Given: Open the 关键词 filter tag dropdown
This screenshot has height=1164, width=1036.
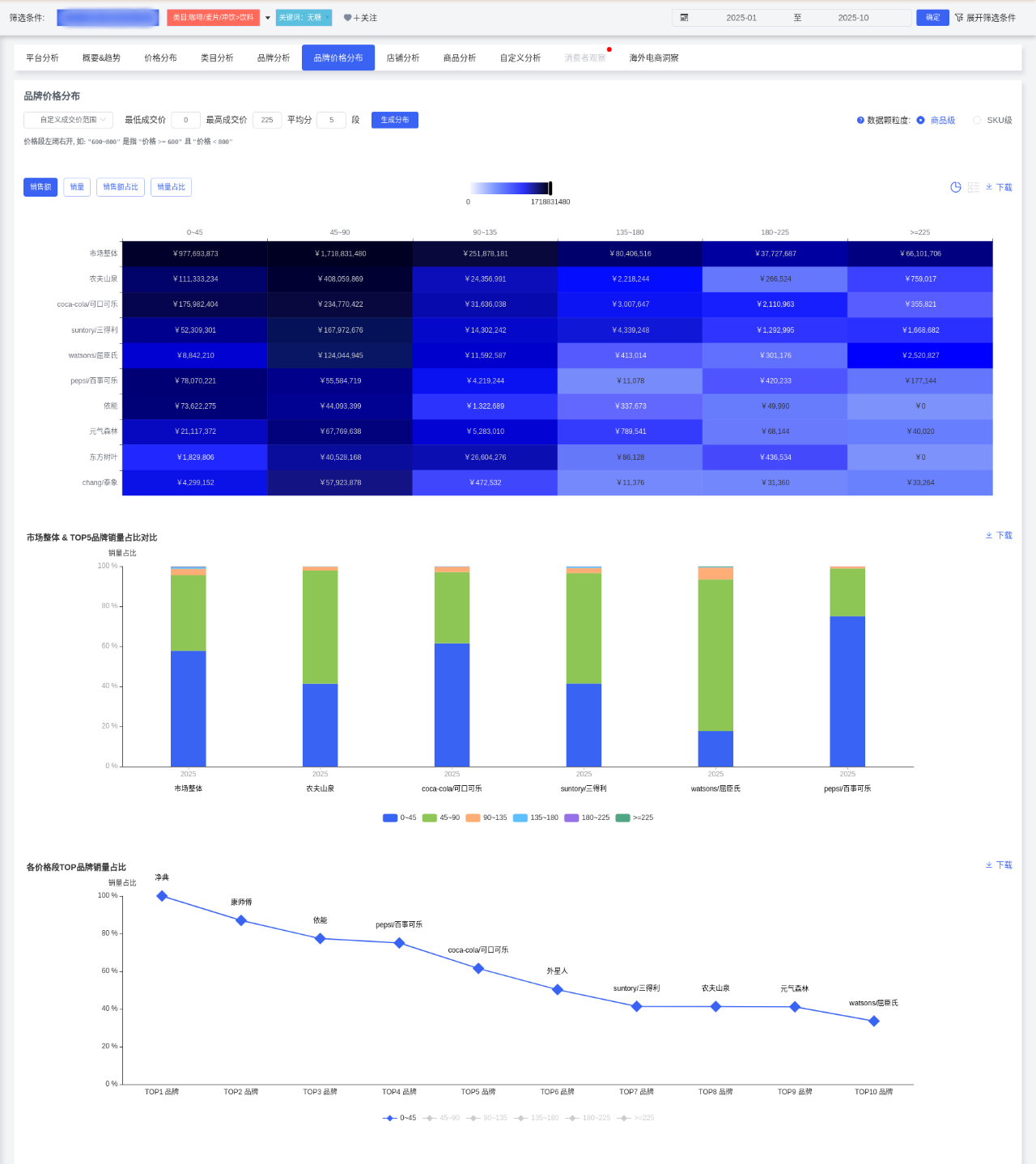Looking at the screenshot, I should click(x=304, y=18).
